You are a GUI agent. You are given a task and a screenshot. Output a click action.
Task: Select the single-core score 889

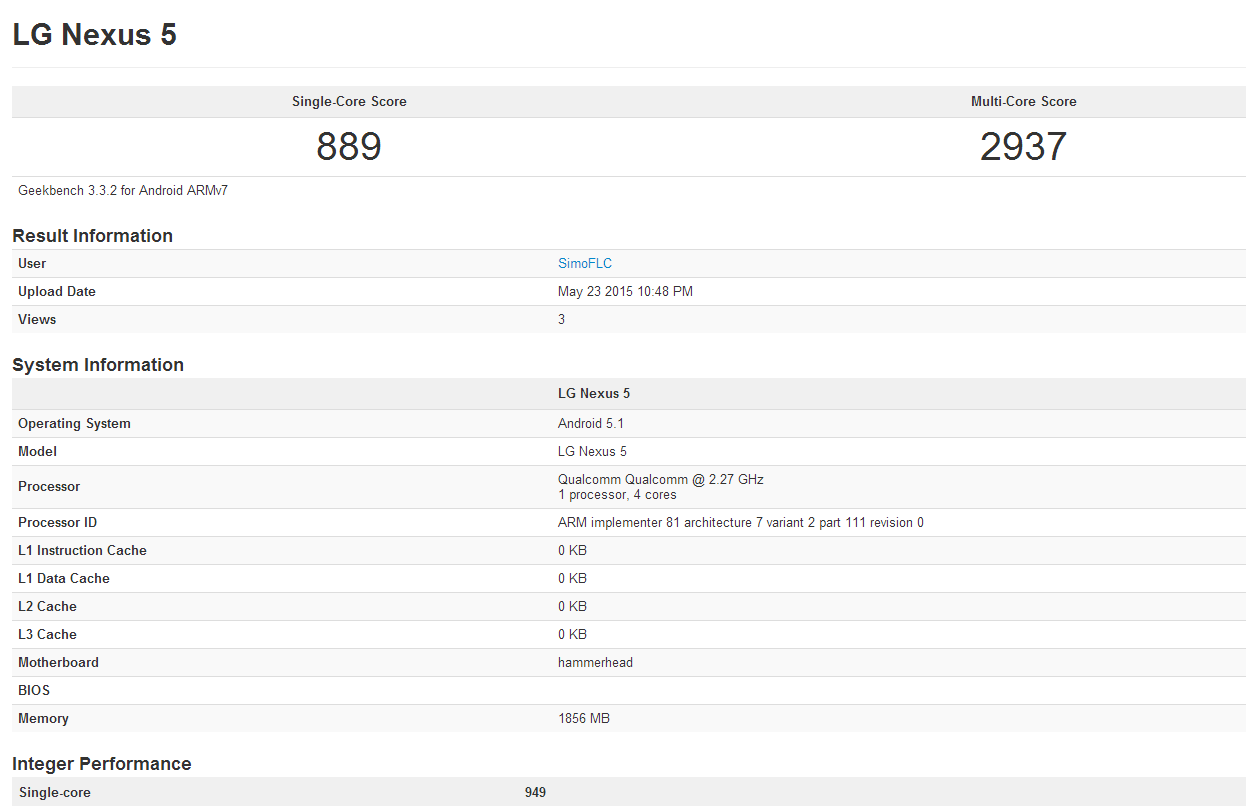(349, 147)
